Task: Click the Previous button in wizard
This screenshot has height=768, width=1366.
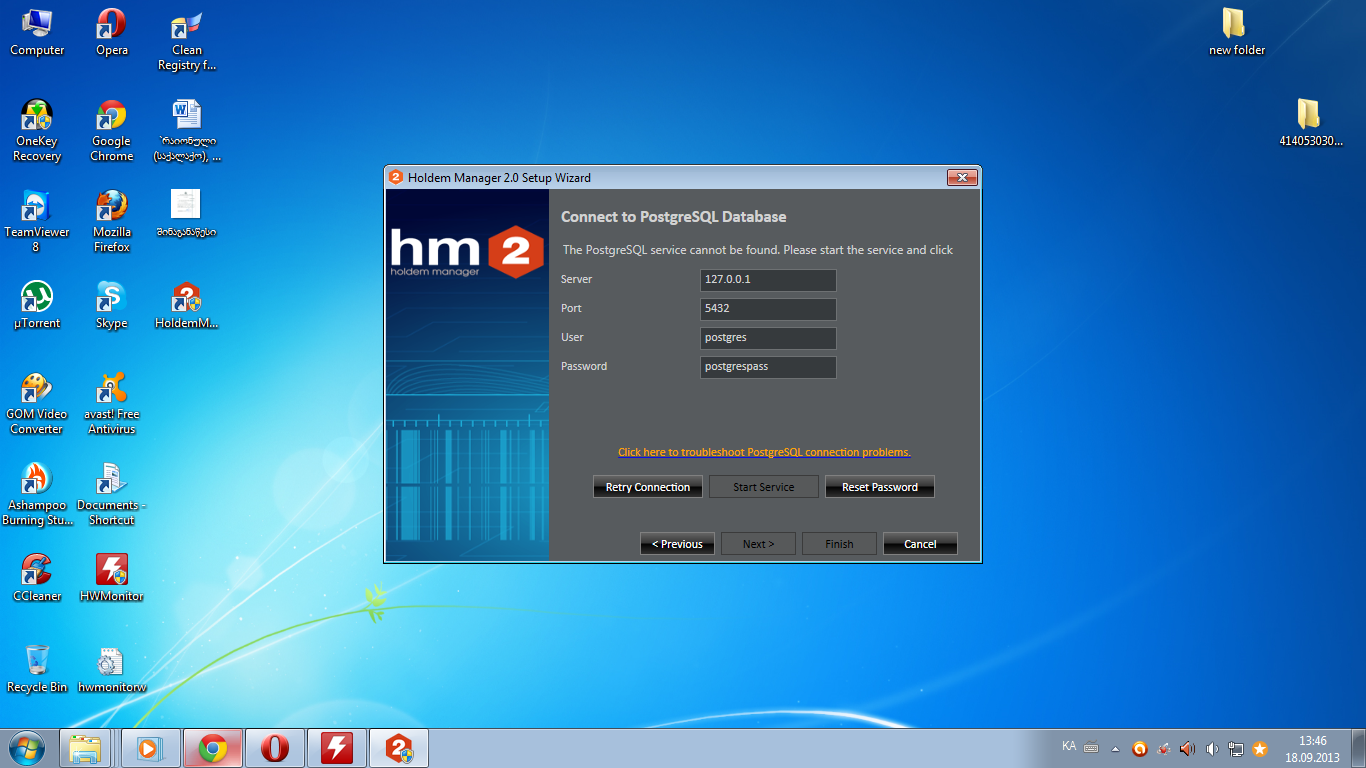Action: 677,544
